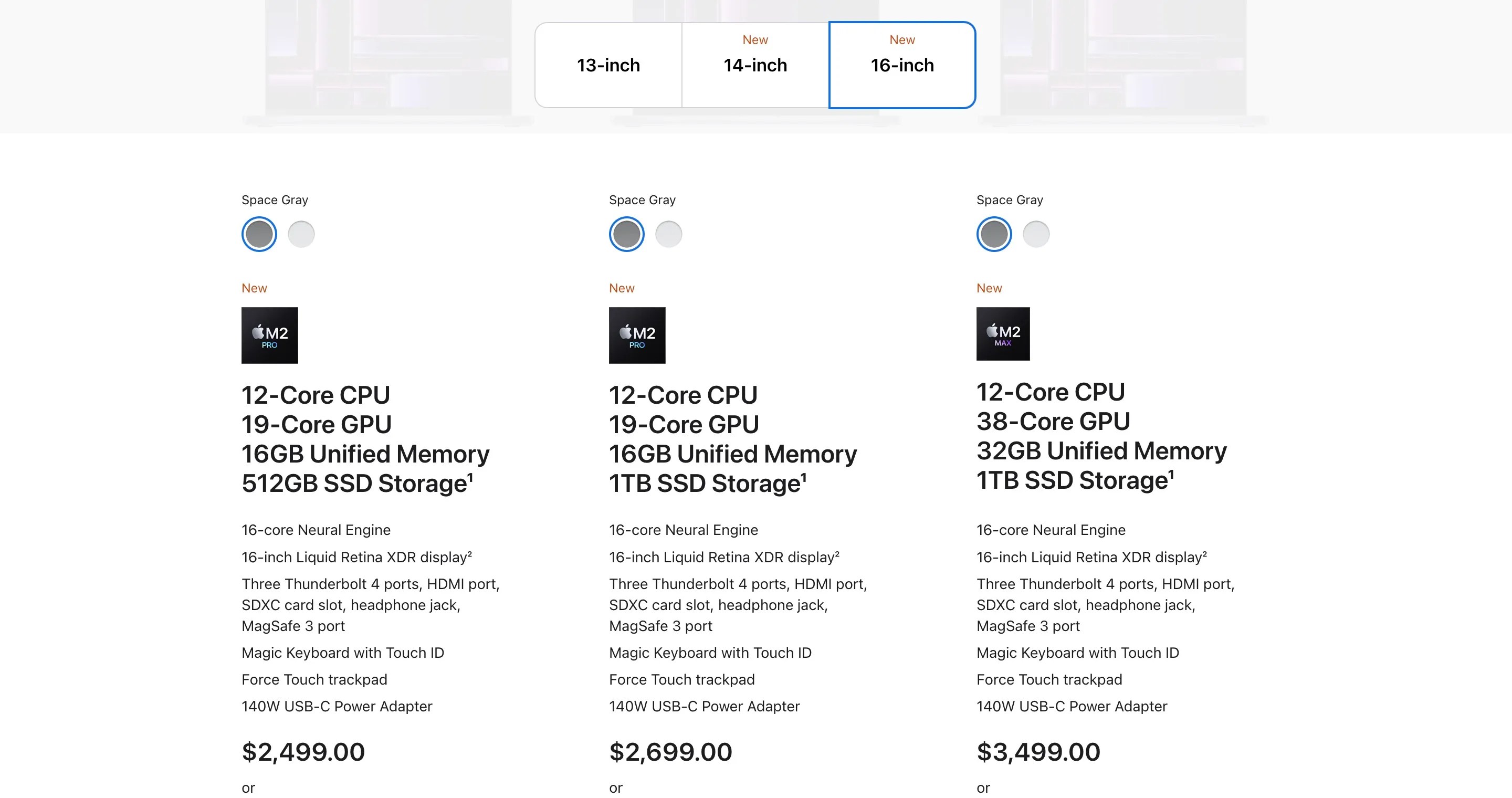
Task: Click the 512GB SSD Storage heading
Action: click(x=357, y=484)
